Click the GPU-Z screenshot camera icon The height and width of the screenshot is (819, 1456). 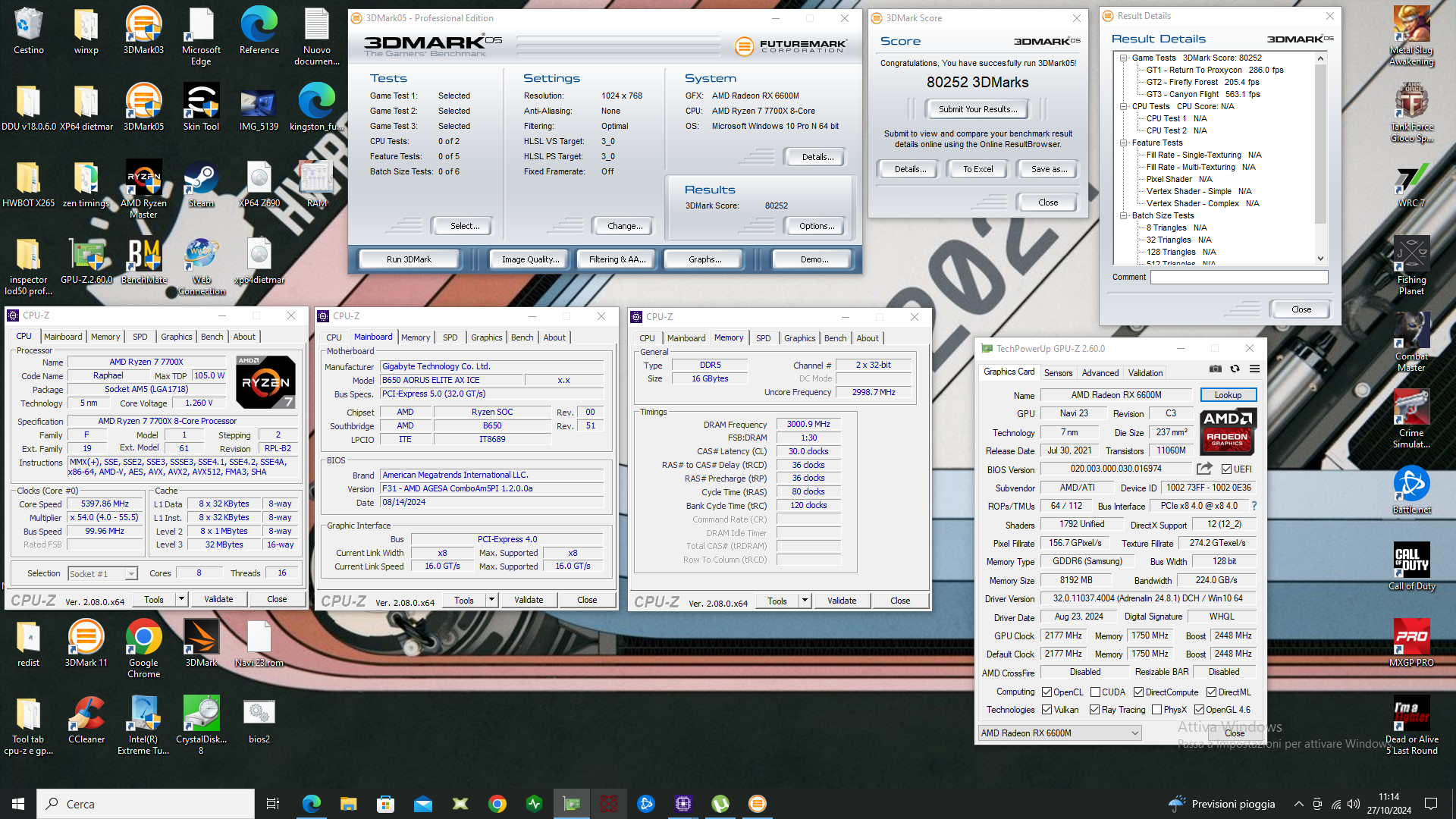coord(1215,369)
